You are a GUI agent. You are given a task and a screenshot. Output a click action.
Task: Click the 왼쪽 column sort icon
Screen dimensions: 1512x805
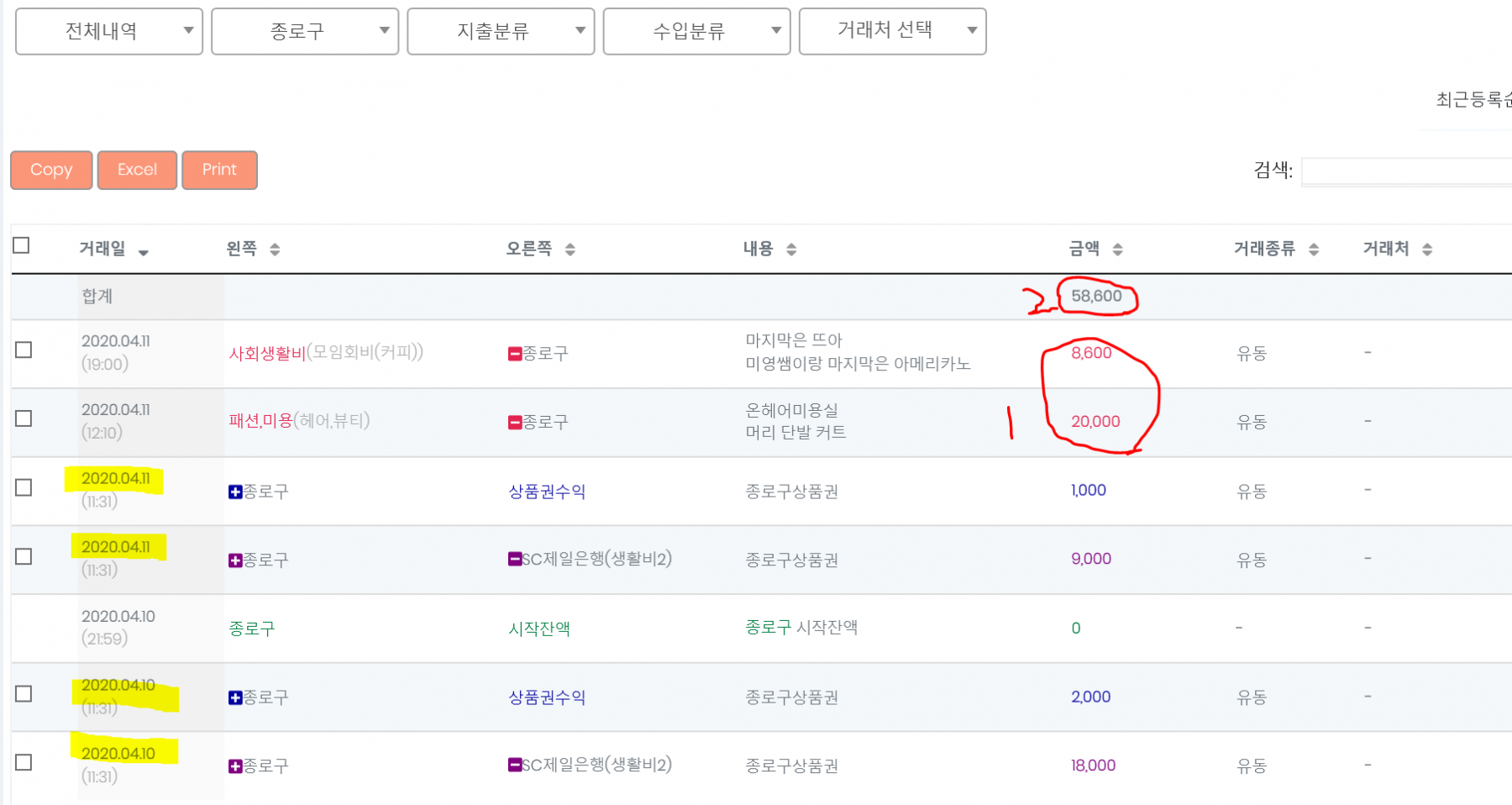pyautogui.click(x=275, y=250)
